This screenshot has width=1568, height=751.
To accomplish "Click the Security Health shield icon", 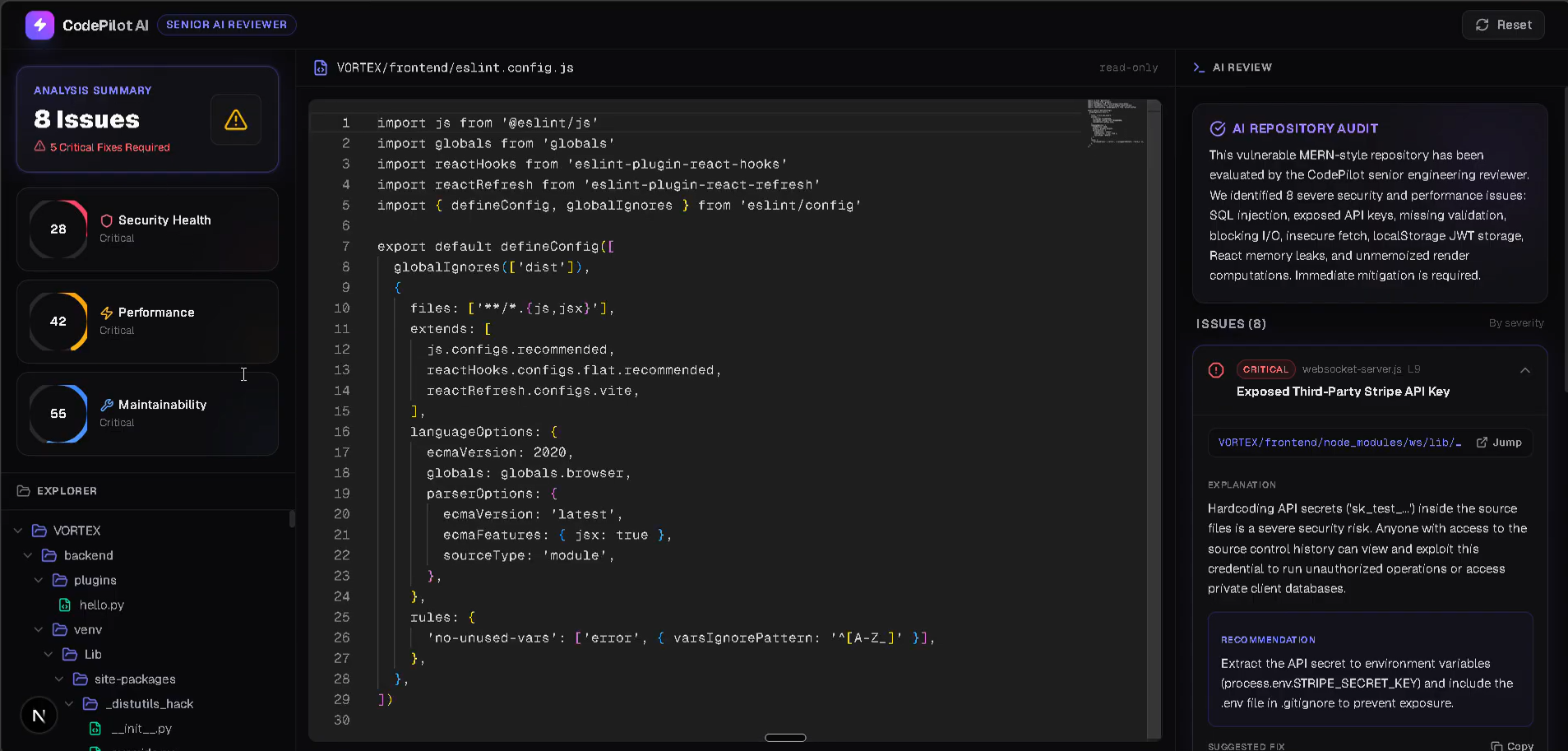I will pyautogui.click(x=107, y=220).
